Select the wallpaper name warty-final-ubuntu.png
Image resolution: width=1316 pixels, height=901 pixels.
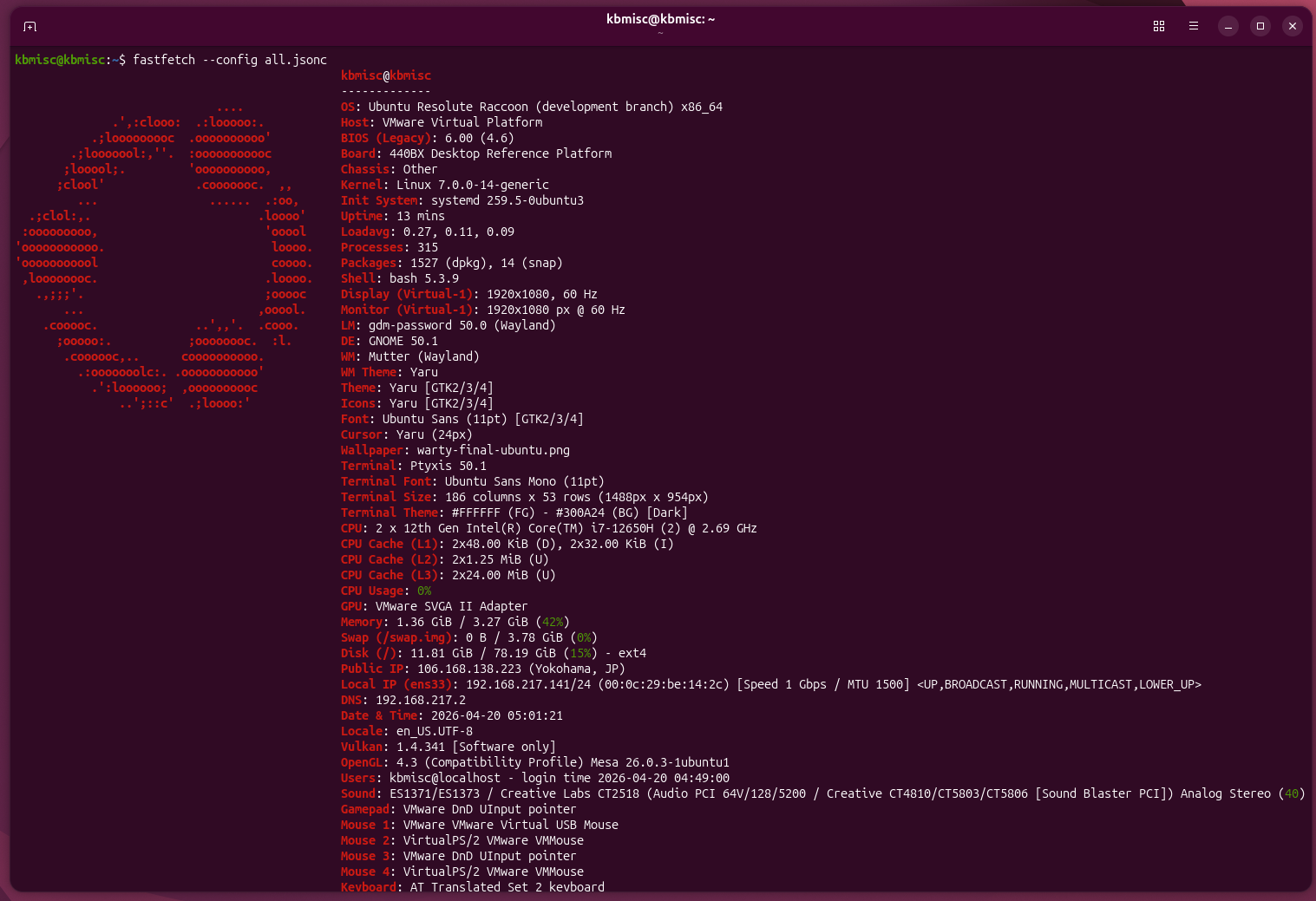tap(491, 450)
